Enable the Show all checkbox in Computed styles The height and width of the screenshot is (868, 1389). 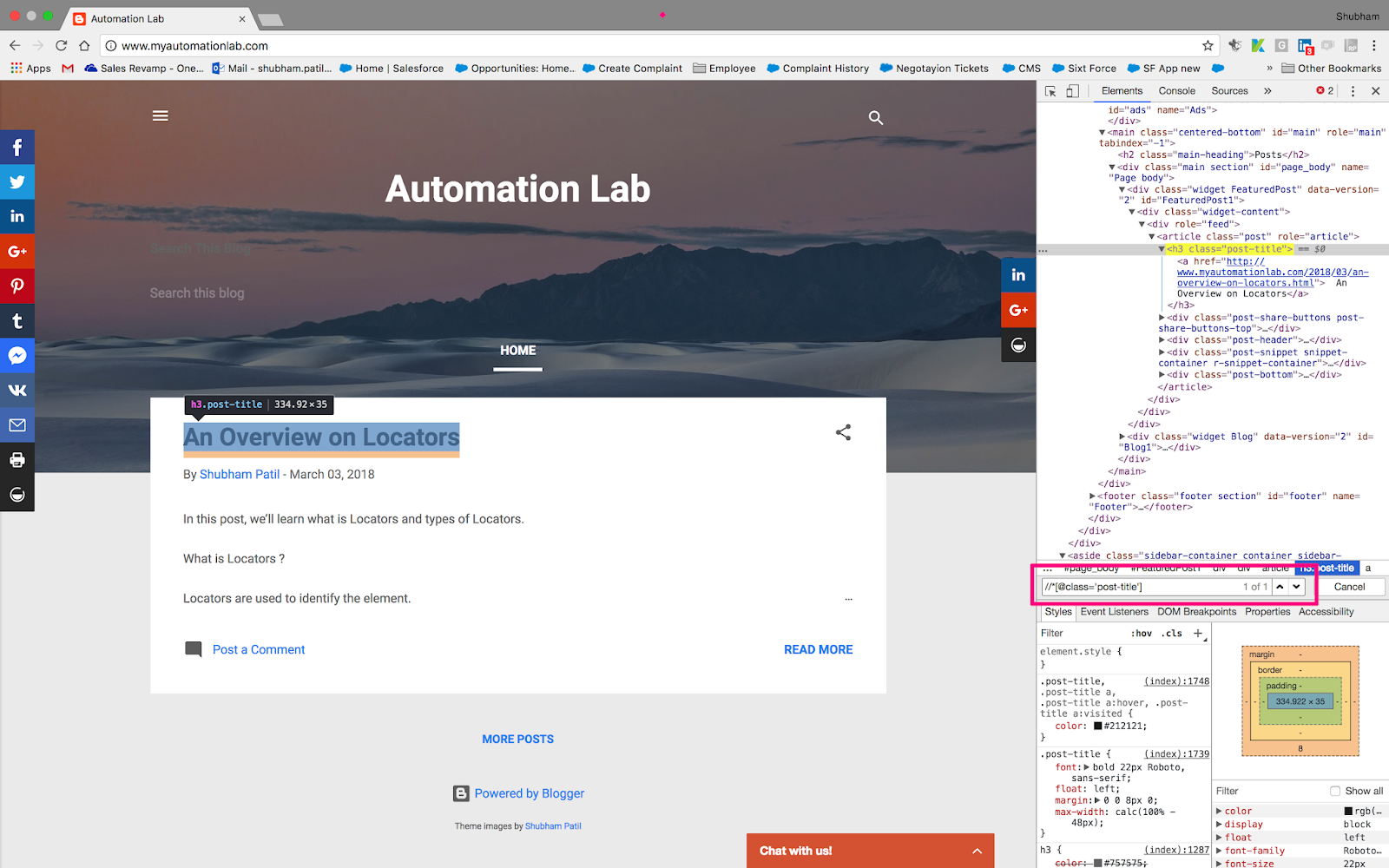(1335, 791)
